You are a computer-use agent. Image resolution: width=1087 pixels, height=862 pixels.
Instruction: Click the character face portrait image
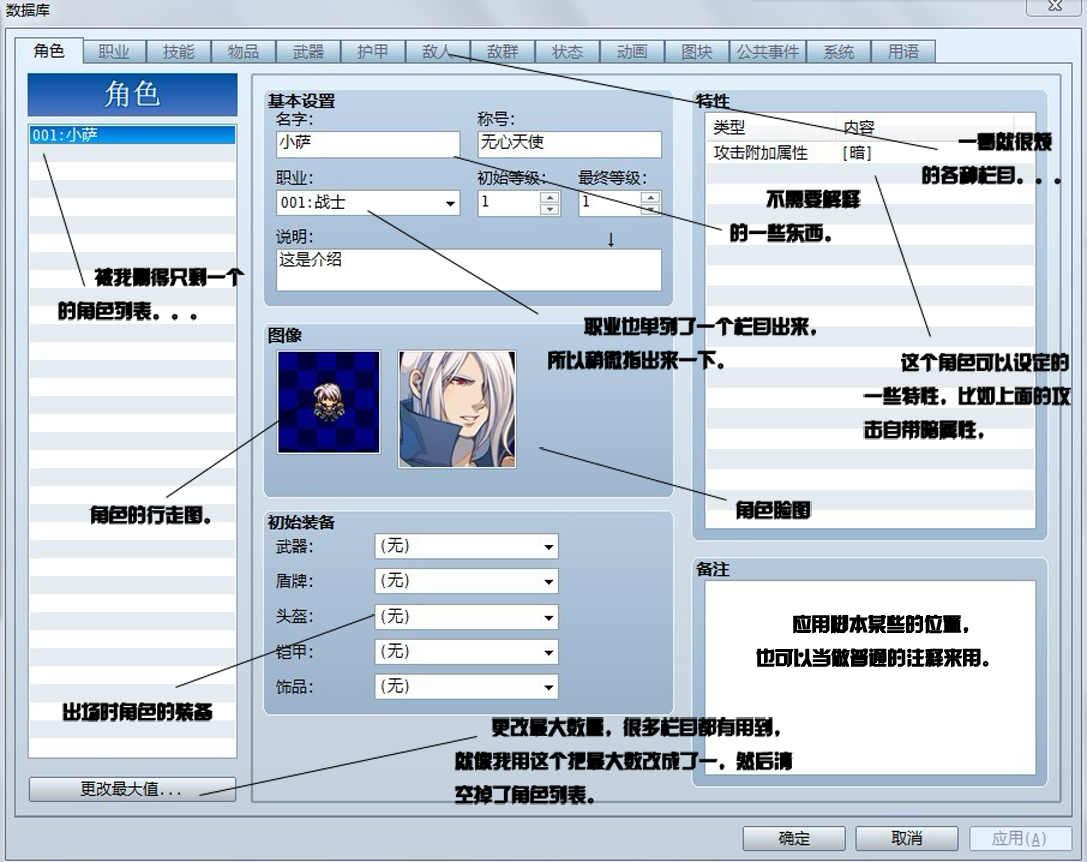click(x=457, y=409)
